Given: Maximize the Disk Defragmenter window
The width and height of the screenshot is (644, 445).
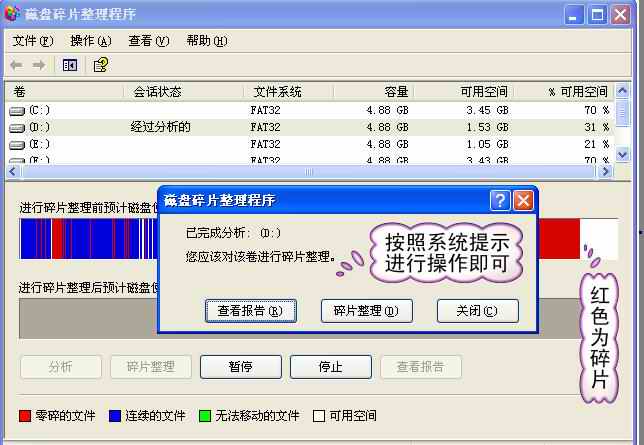Looking at the screenshot, I should coord(597,15).
